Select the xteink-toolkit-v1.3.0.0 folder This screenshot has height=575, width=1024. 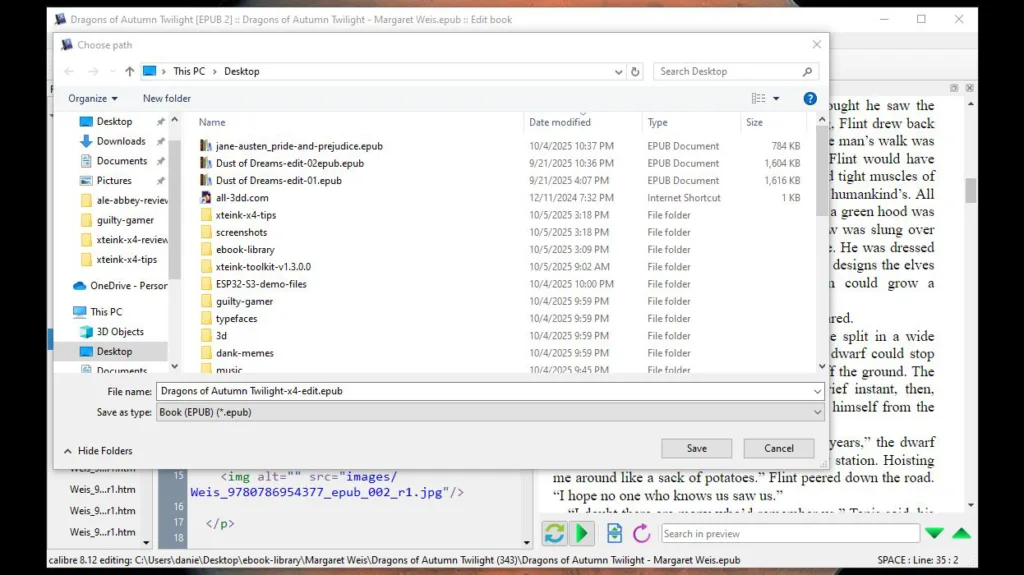[x=263, y=267]
